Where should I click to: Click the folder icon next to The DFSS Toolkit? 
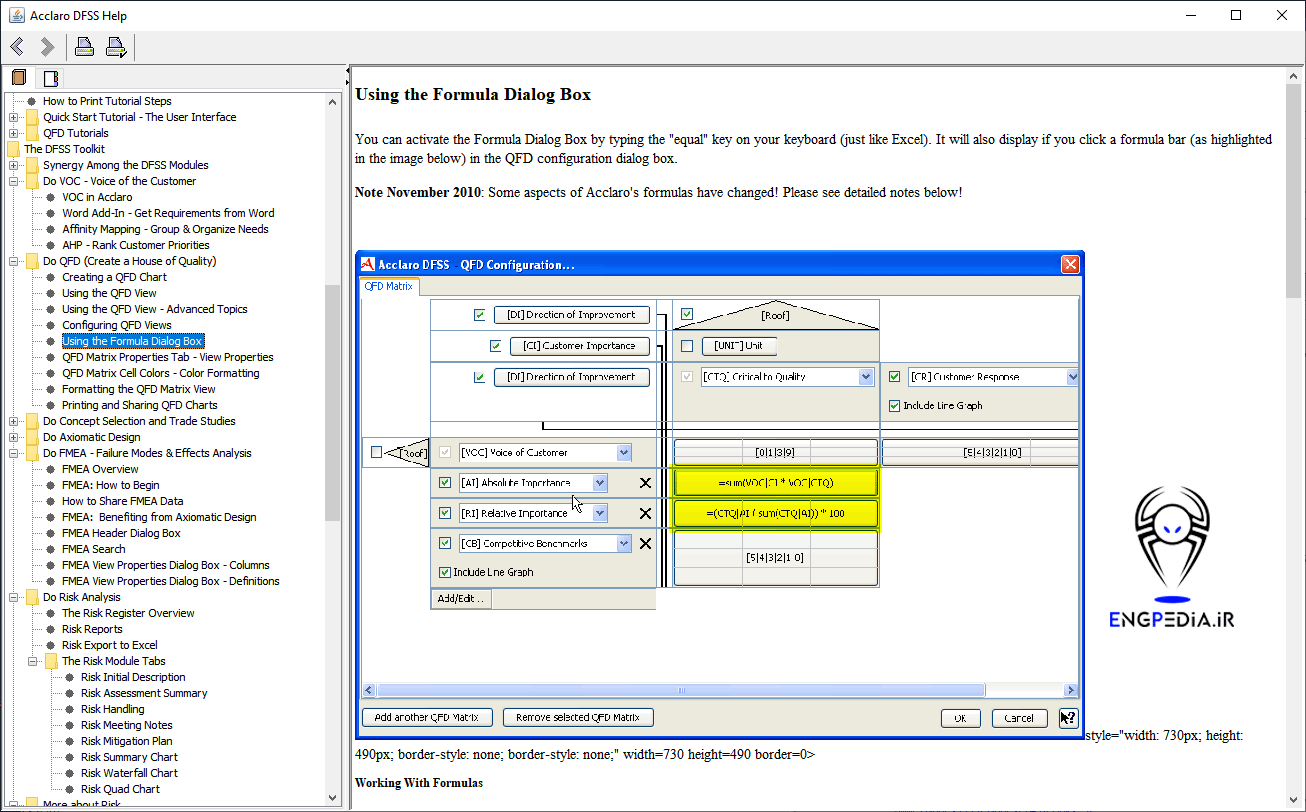[13, 149]
